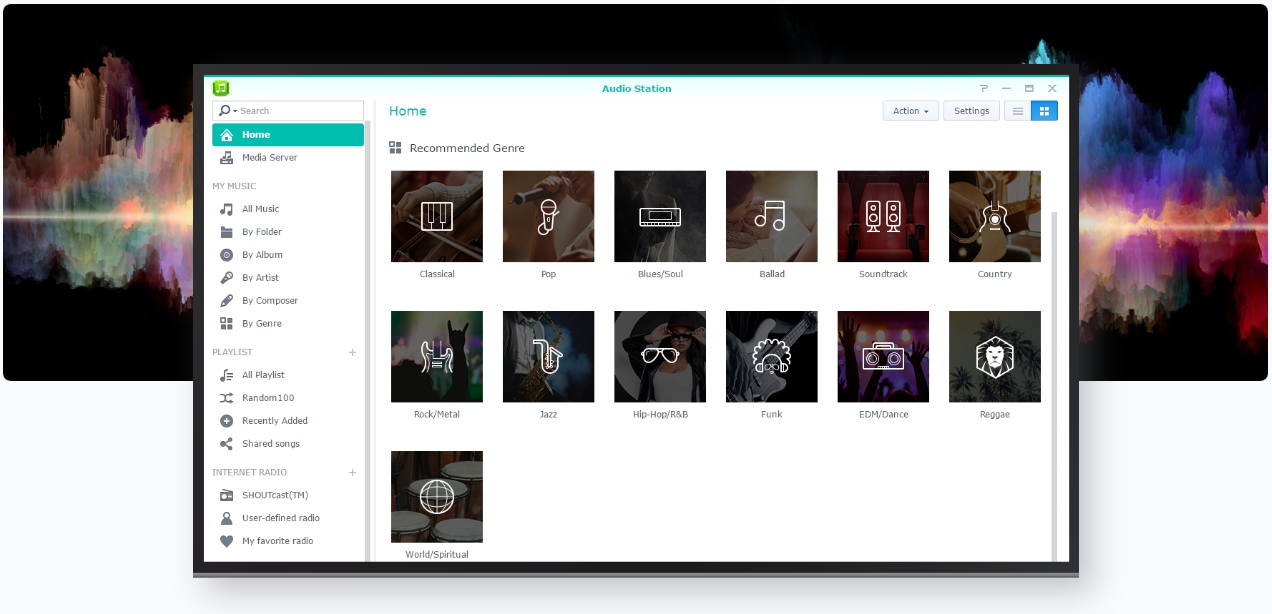
Task: Add internet radio with plus
Action: click(352, 472)
